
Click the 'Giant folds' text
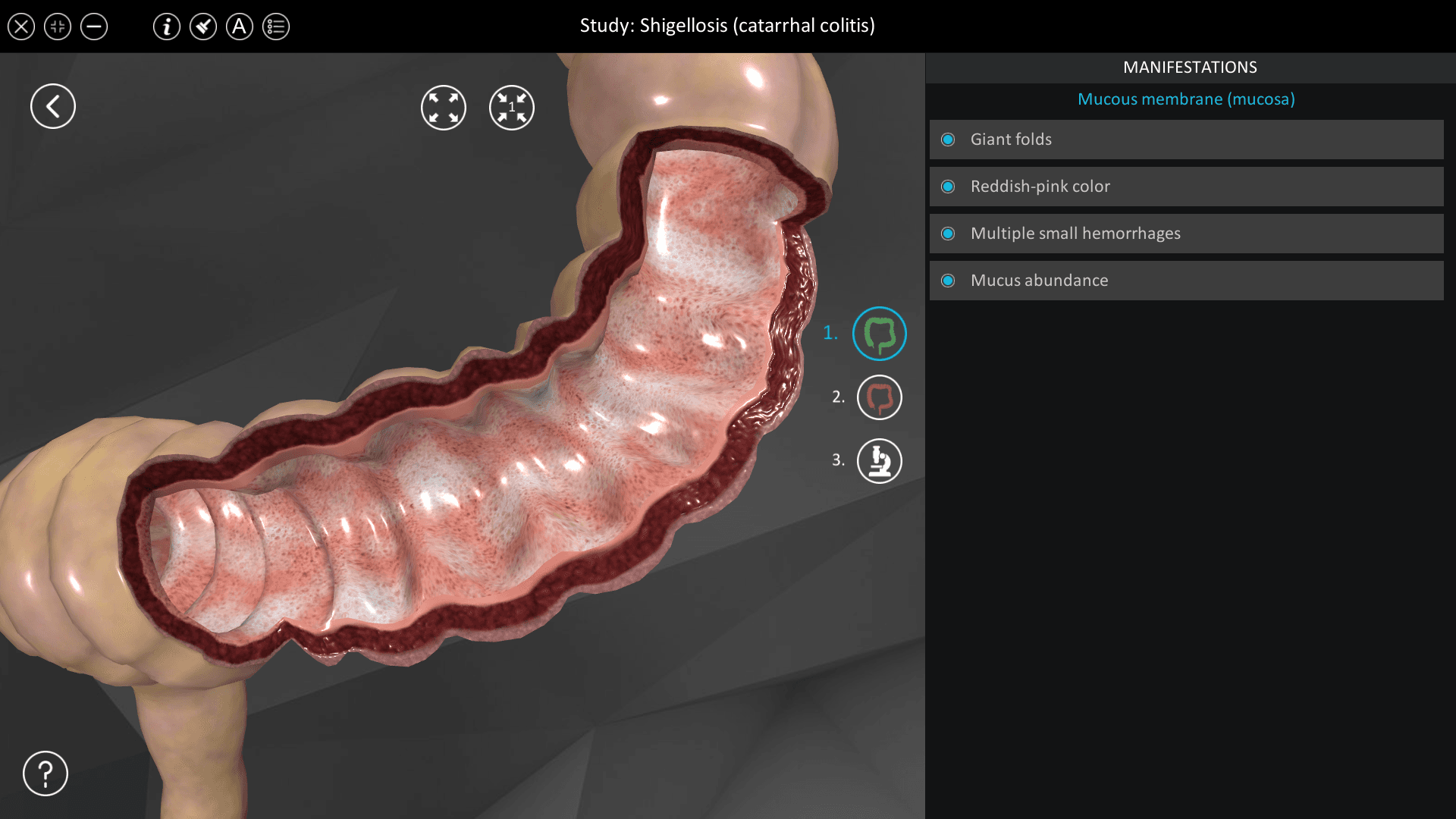tap(1011, 140)
